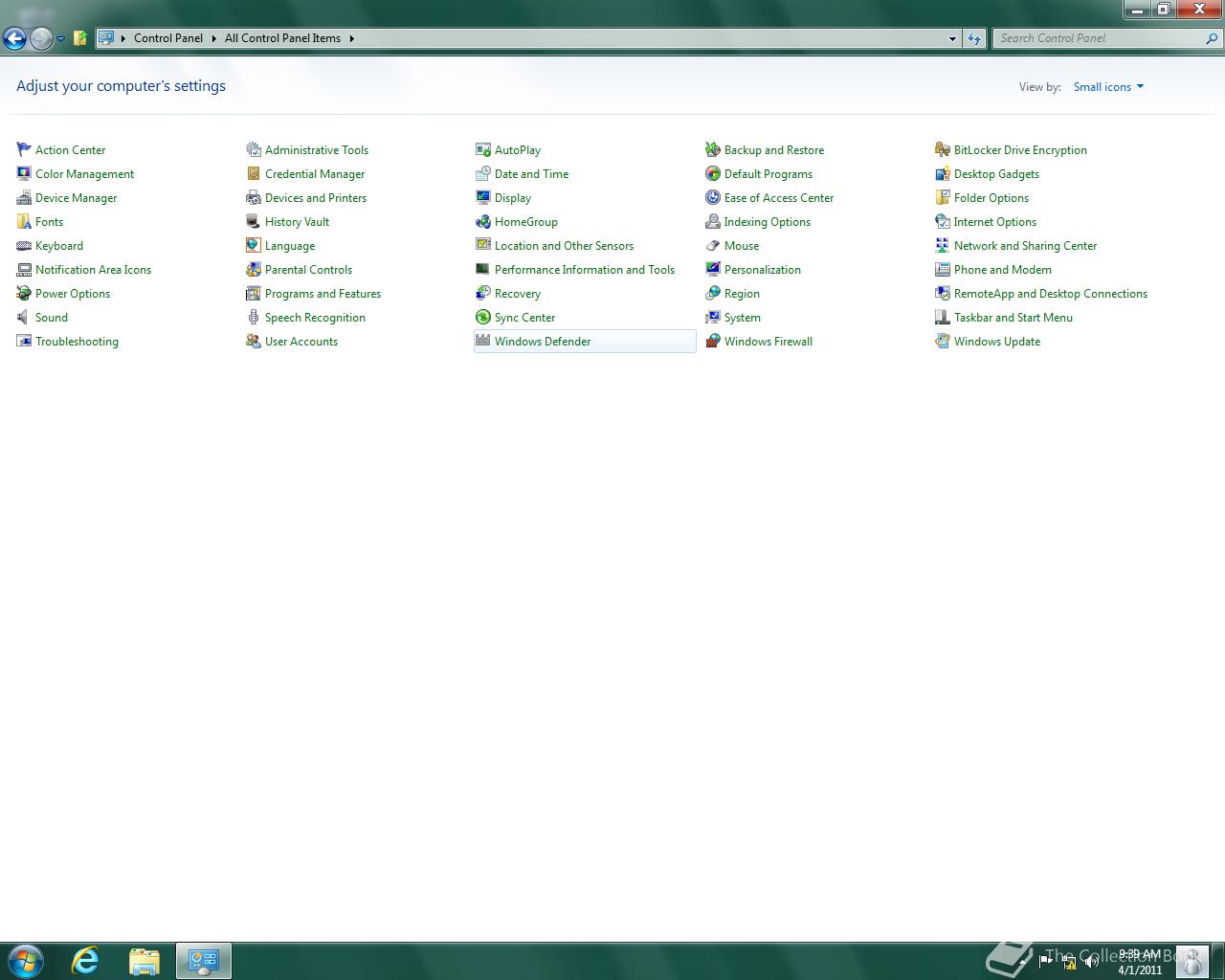Screen dimensions: 1225x980
Task: Open the System link
Action: [743, 318]
